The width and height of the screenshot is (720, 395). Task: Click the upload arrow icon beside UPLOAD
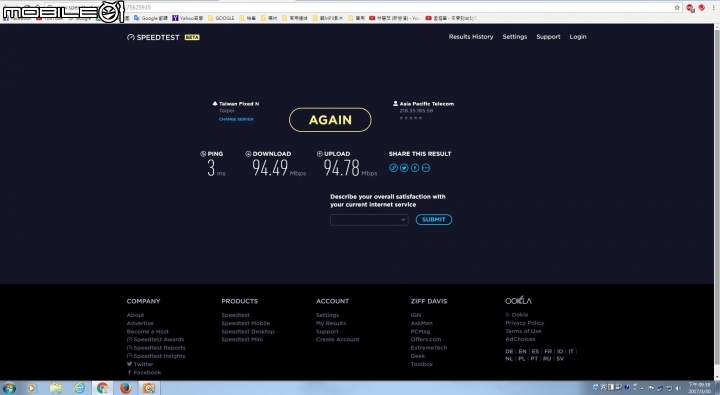coord(320,154)
